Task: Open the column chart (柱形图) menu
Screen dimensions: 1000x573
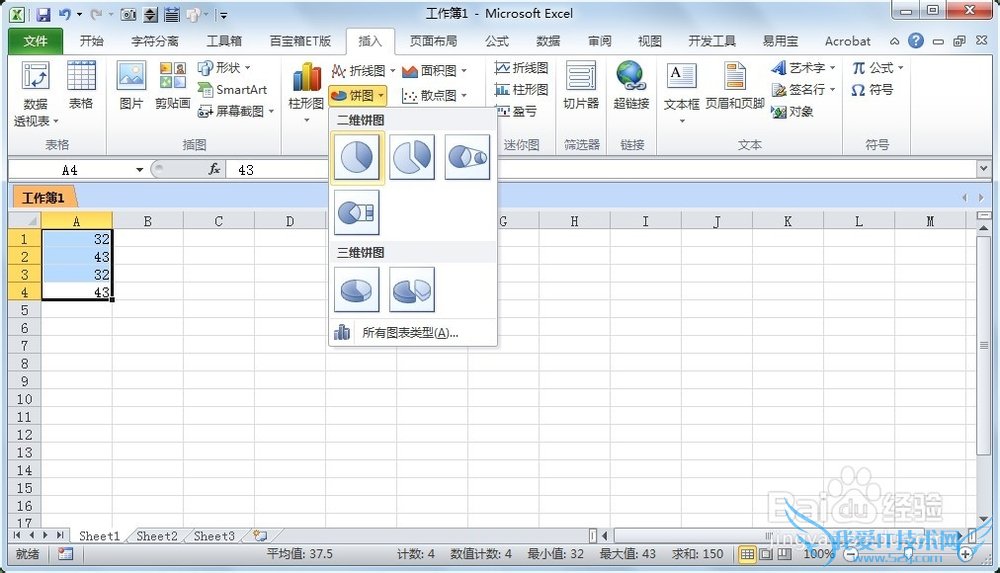Action: tap(306, 92)
